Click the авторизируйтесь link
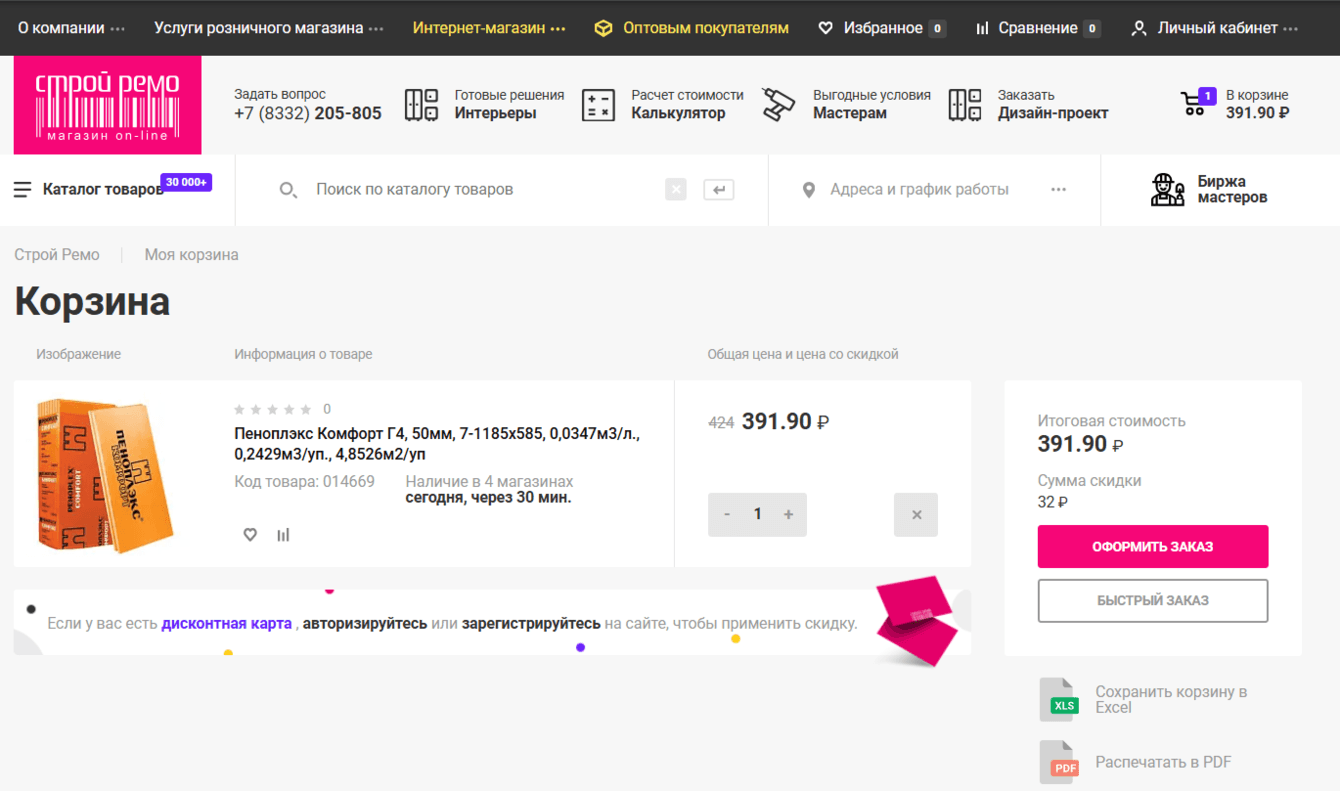 coord(365,623)
